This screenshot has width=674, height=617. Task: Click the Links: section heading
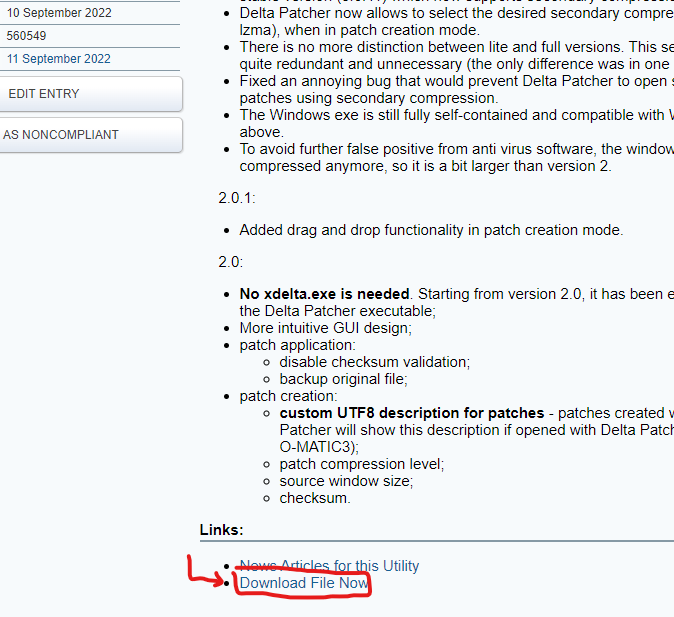(221, 530)
